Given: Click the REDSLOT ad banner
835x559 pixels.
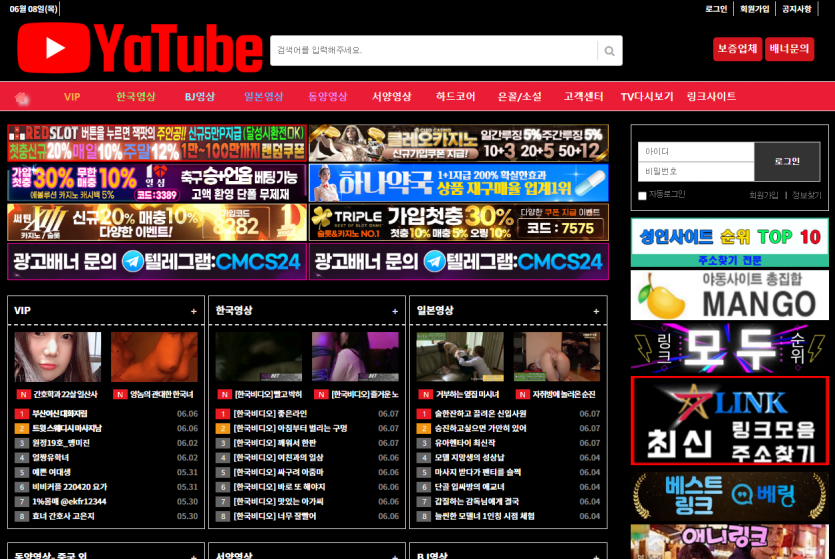Looking at the screenshot, I should [x=157, y=143].
